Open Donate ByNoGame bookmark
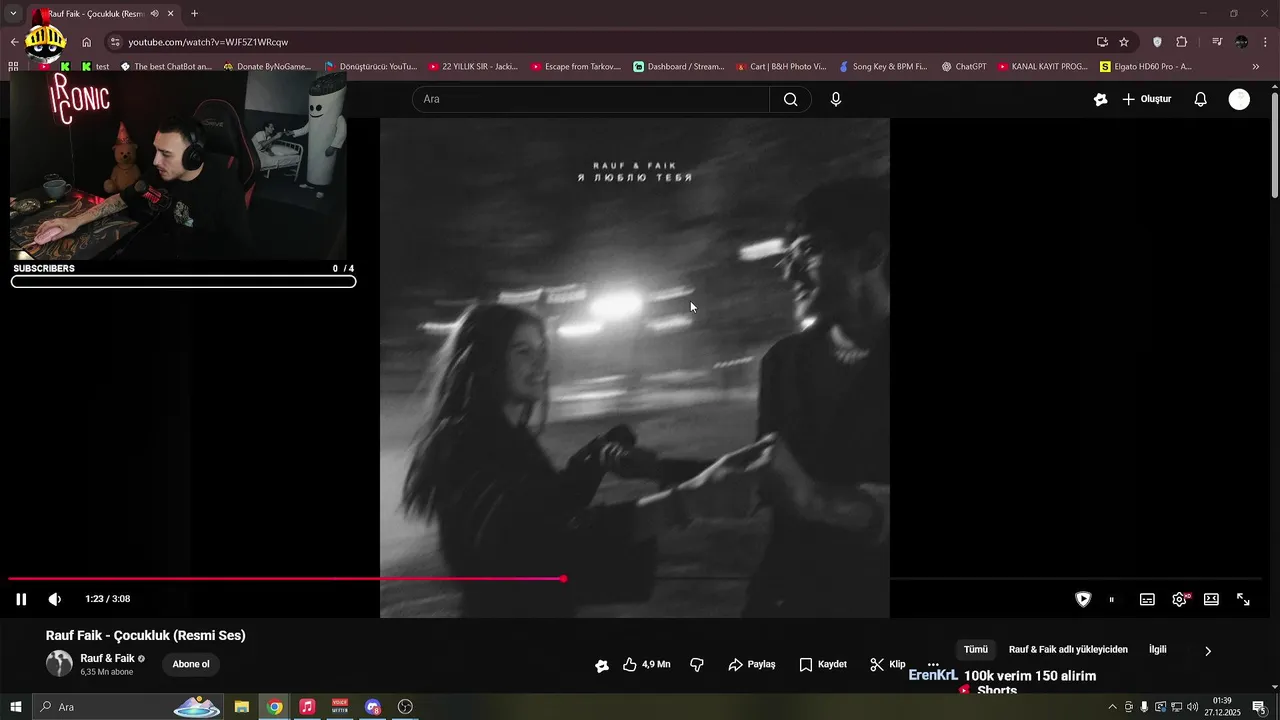 267,67
